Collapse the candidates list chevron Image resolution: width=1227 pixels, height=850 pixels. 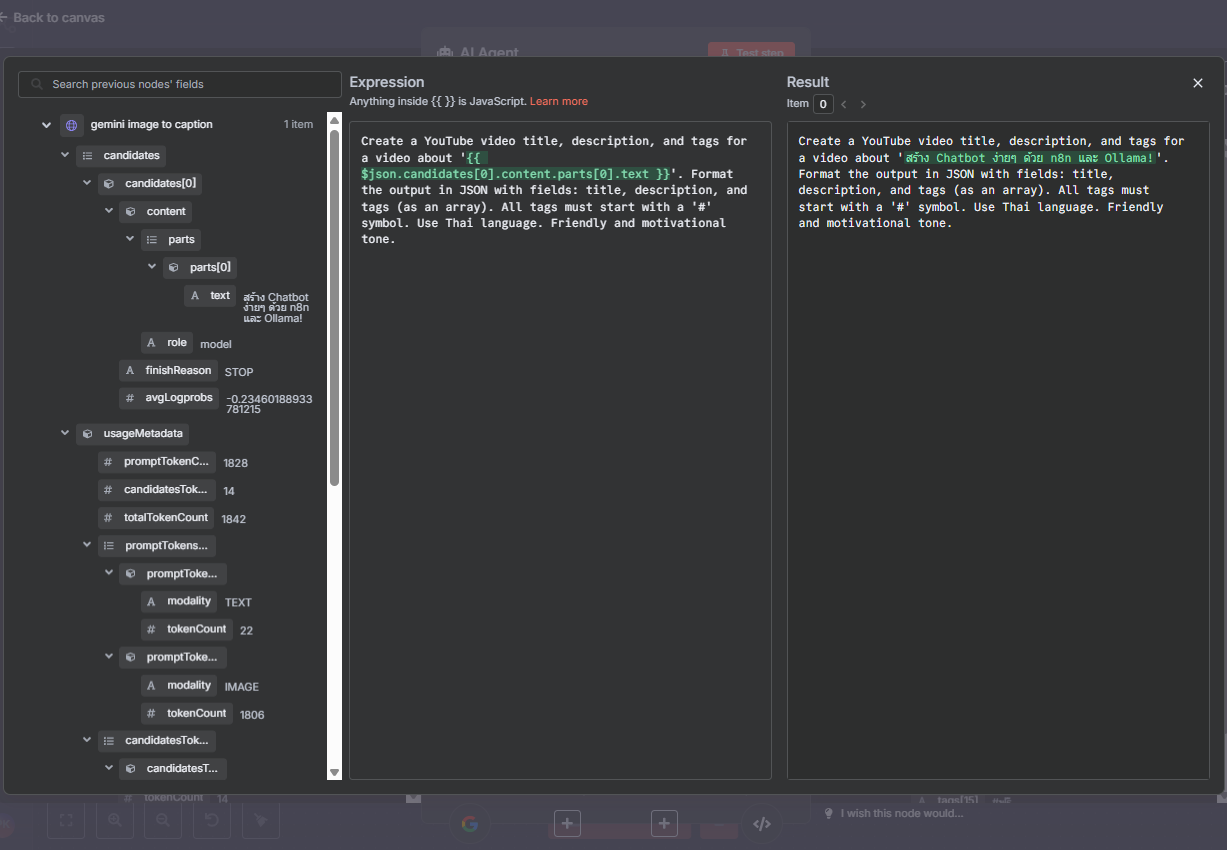[66, 155]
